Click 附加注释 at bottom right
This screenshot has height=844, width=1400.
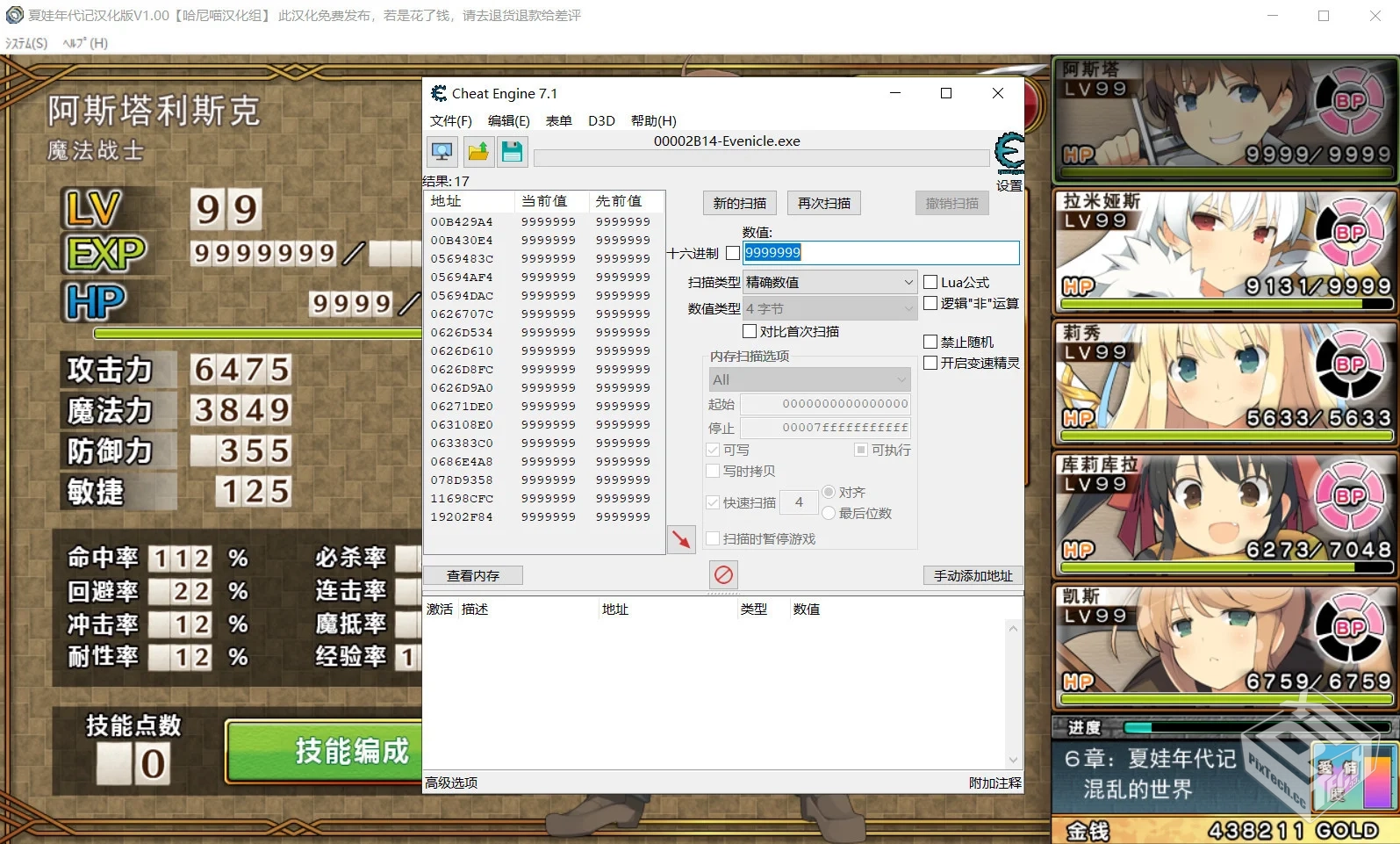click(x=995, y=783)
